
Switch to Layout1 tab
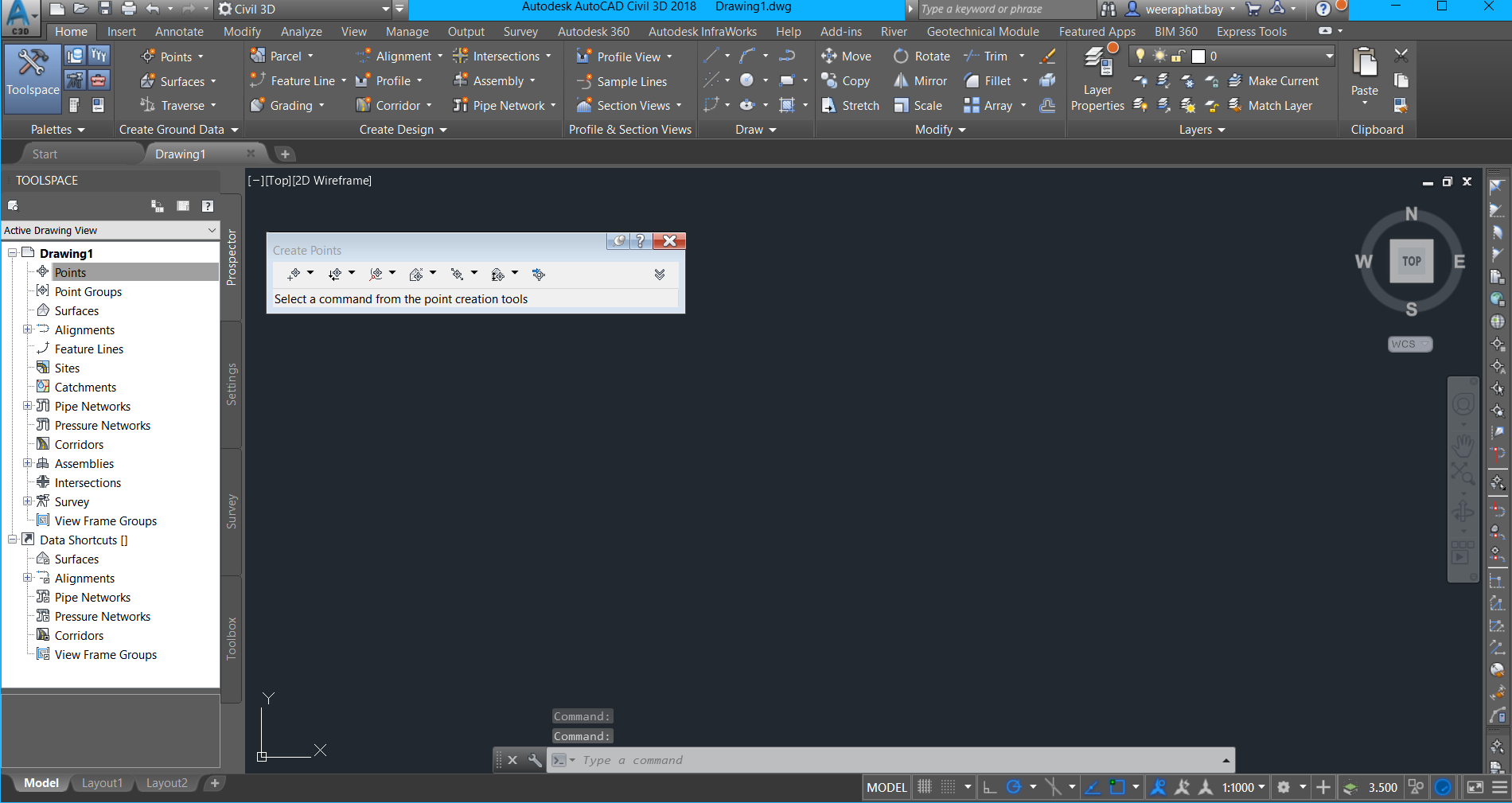[x=102, y=783]
